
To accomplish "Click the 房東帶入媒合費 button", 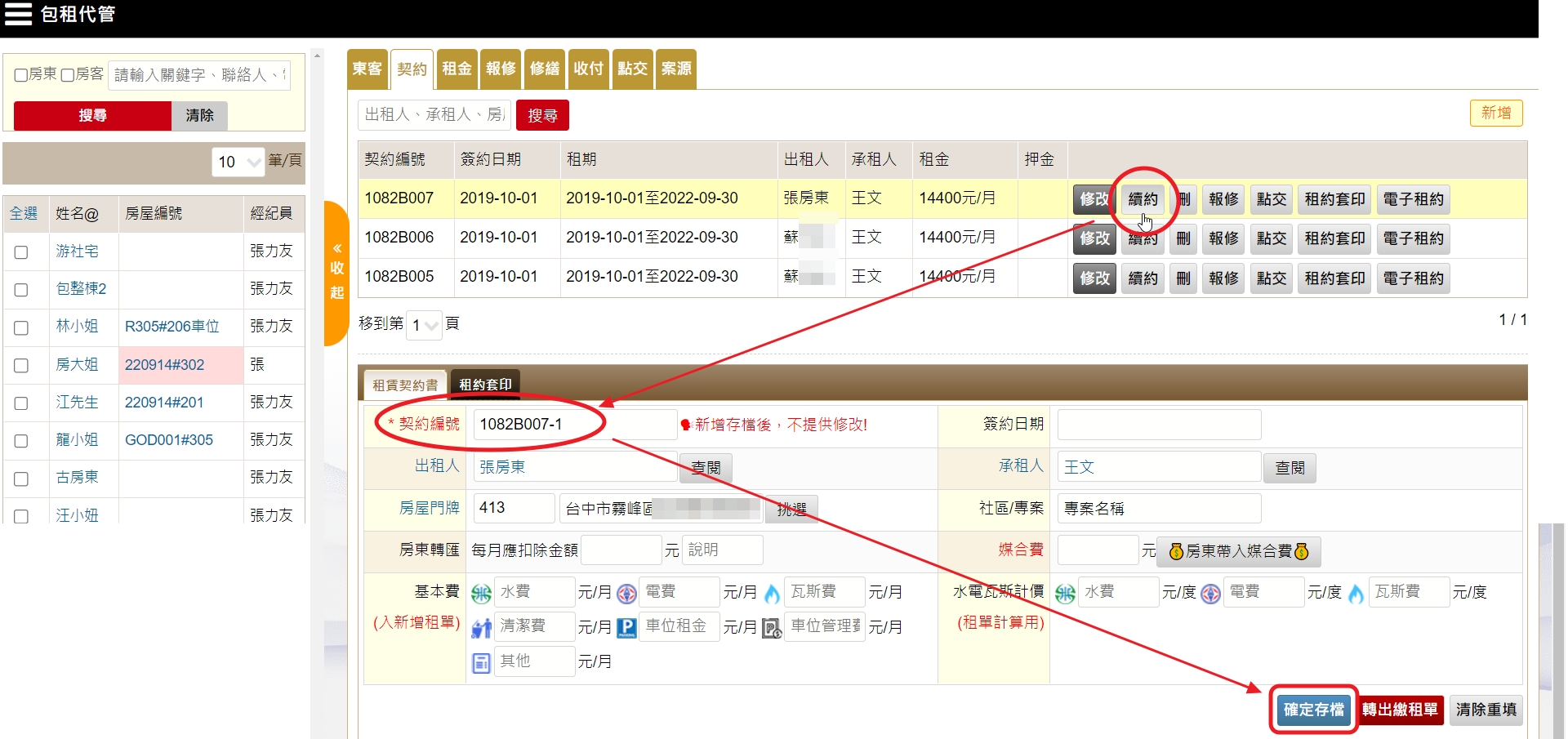I will (1238, 552).
